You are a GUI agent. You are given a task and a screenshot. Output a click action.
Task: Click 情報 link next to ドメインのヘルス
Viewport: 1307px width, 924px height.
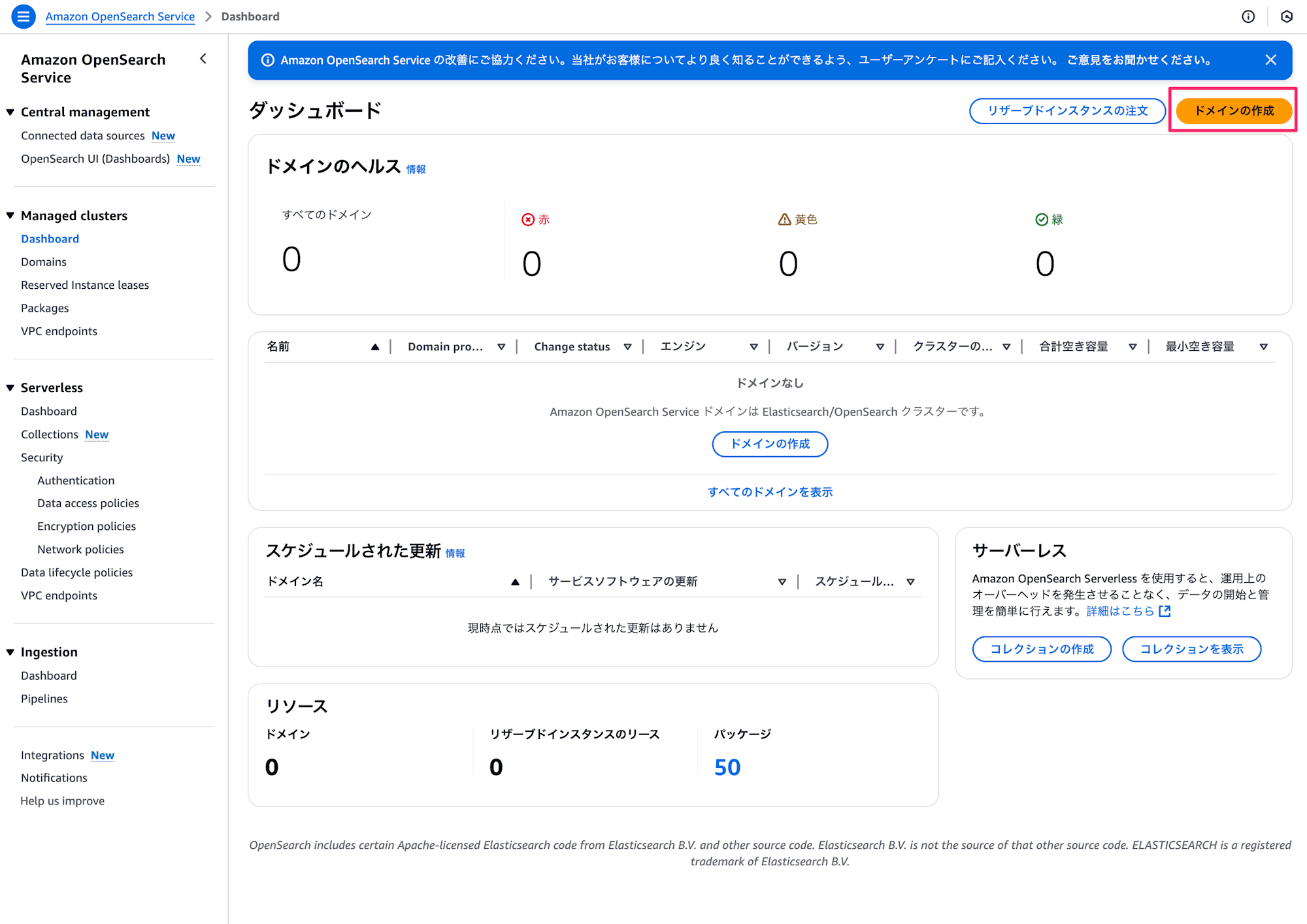416,169
